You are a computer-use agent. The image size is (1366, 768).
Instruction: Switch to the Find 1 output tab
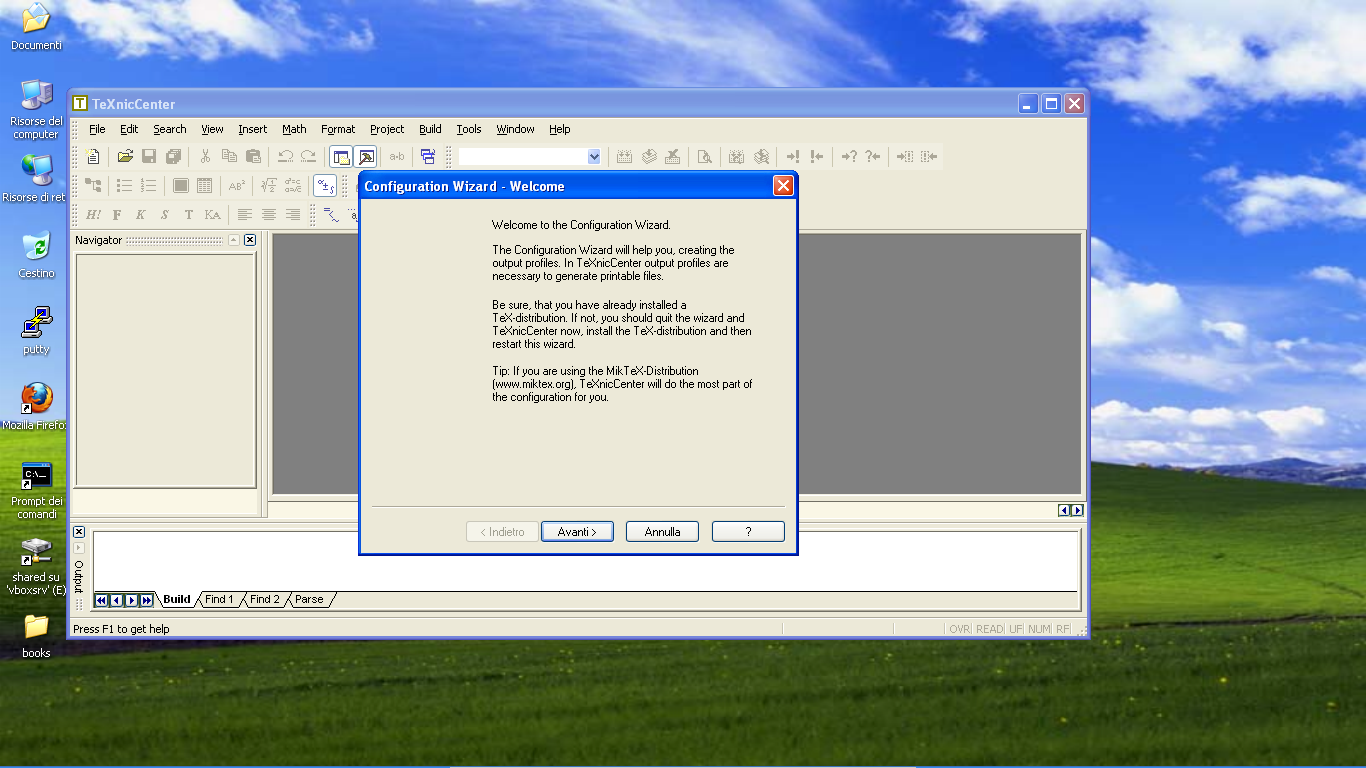[219, 600]
